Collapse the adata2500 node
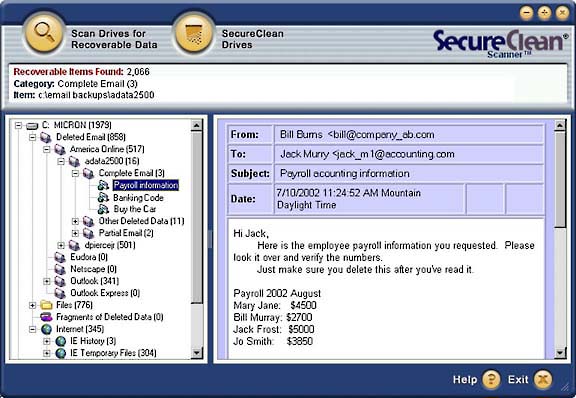Screen dimensions: 576x398 [61, 161]
